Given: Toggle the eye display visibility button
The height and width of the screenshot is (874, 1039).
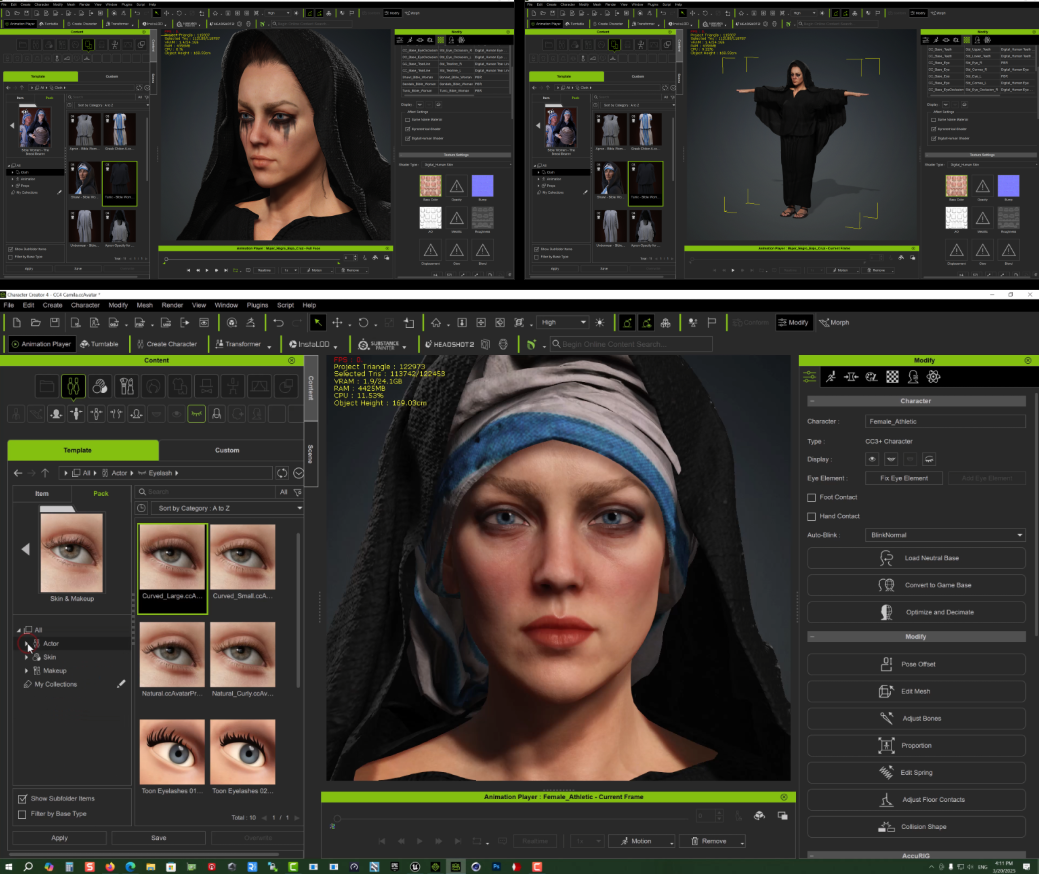Looking at the screenshot, I should [872, 459].
